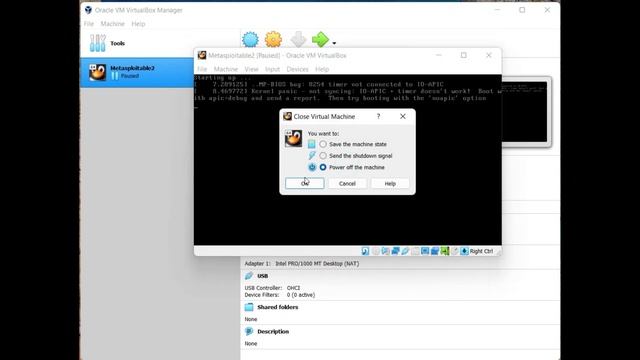Click the display monitor icon in VM status bar
Viewport: 640px width, 360px height.
425,251
